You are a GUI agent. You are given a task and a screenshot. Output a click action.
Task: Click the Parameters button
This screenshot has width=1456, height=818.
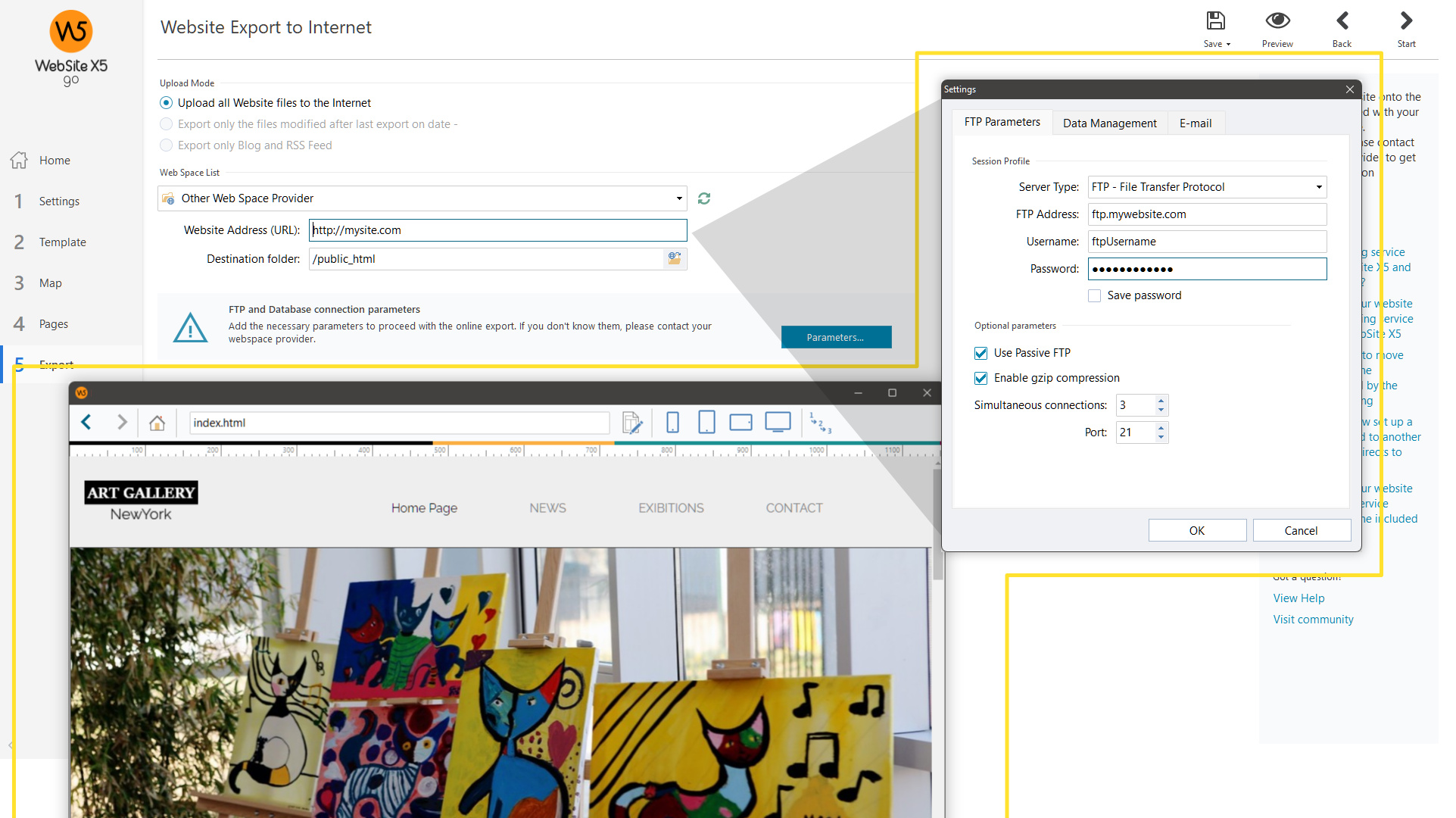pos(834,337)
